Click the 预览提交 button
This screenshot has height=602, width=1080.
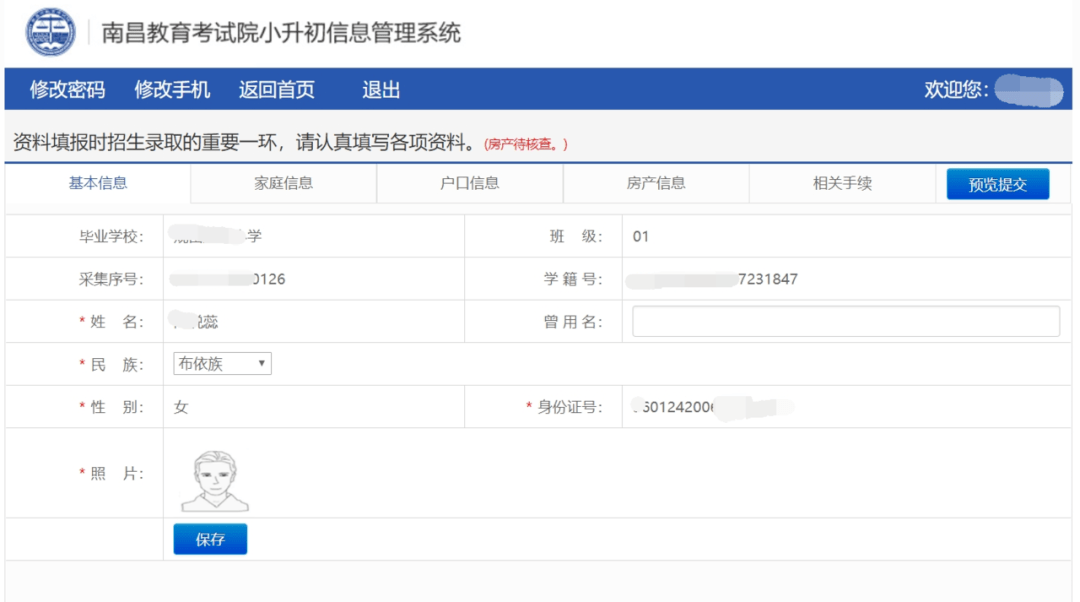(998, 184)
